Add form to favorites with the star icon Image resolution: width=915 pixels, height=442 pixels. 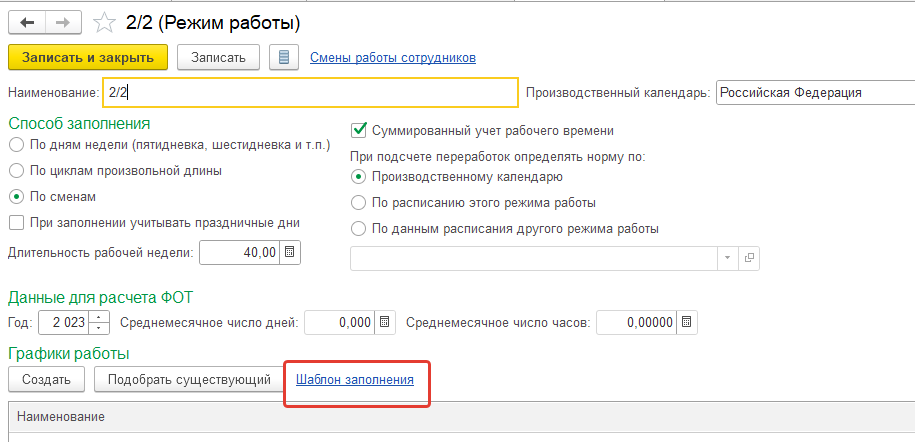[104, 23]
